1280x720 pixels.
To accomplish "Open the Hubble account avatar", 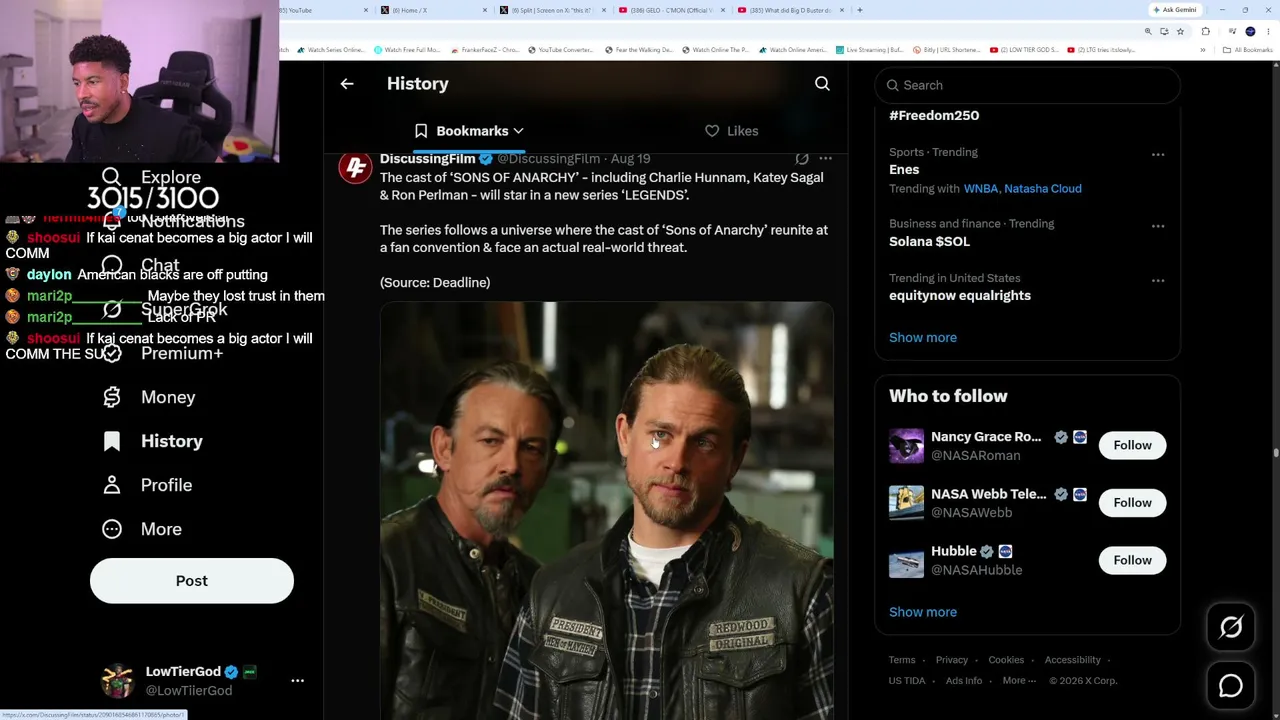I will [x=906, y=561].
